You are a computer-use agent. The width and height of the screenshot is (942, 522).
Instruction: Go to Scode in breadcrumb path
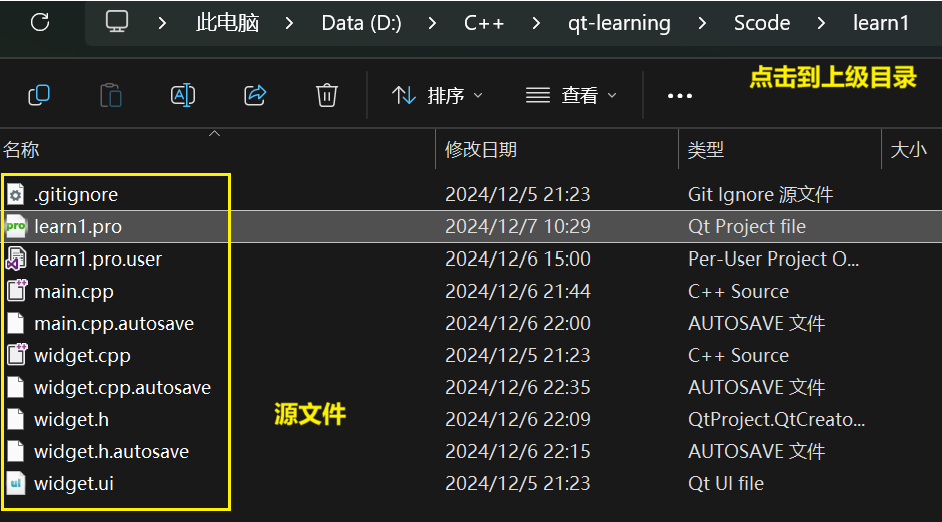pyautogui.click(x=762, y=23)
